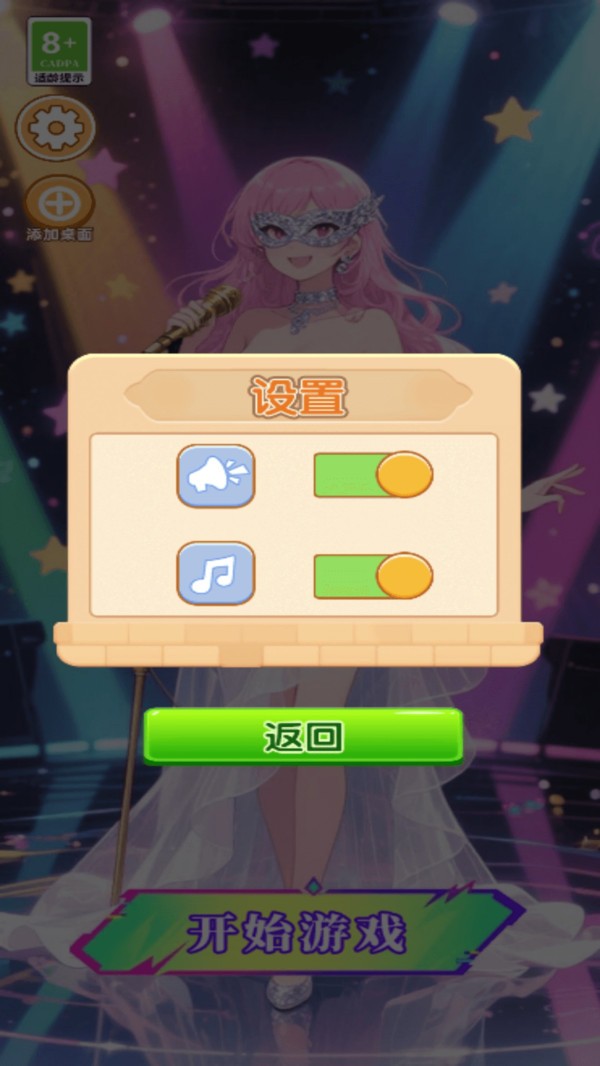Tap green track beside the megaphone icon

(346, 475)
